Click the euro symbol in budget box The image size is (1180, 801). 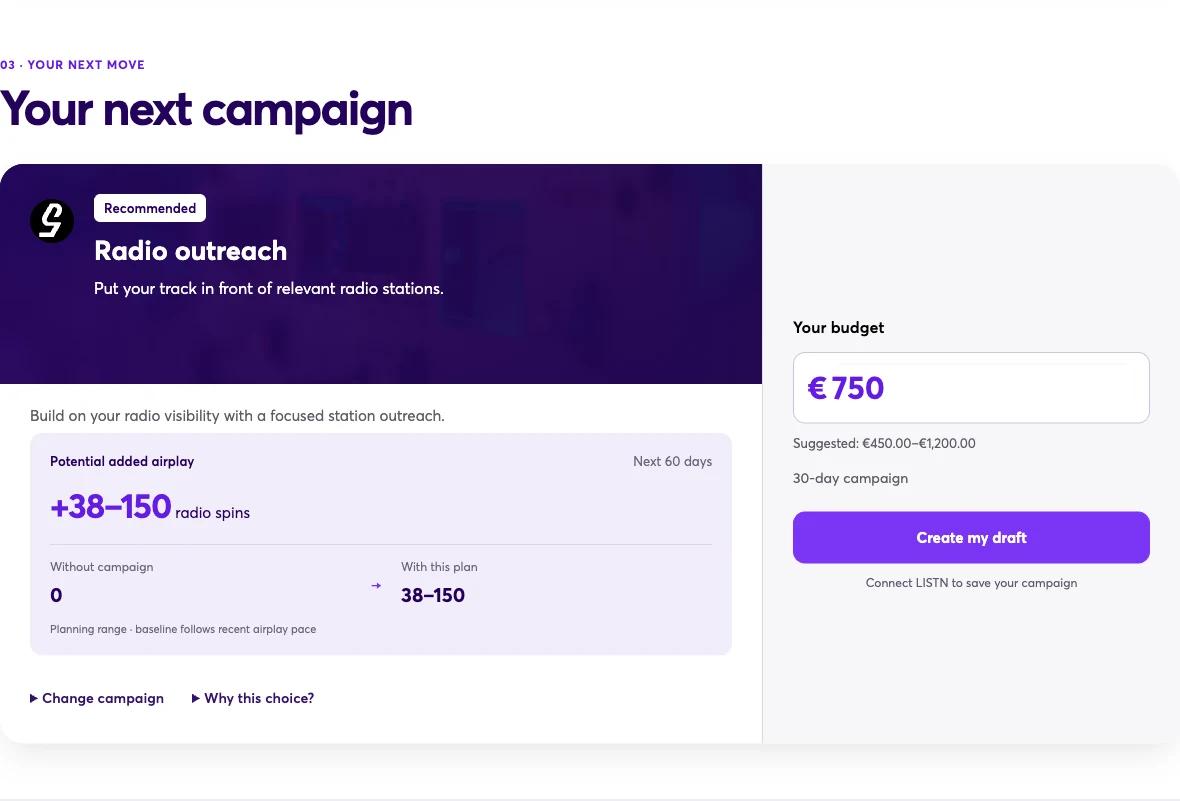817,388
